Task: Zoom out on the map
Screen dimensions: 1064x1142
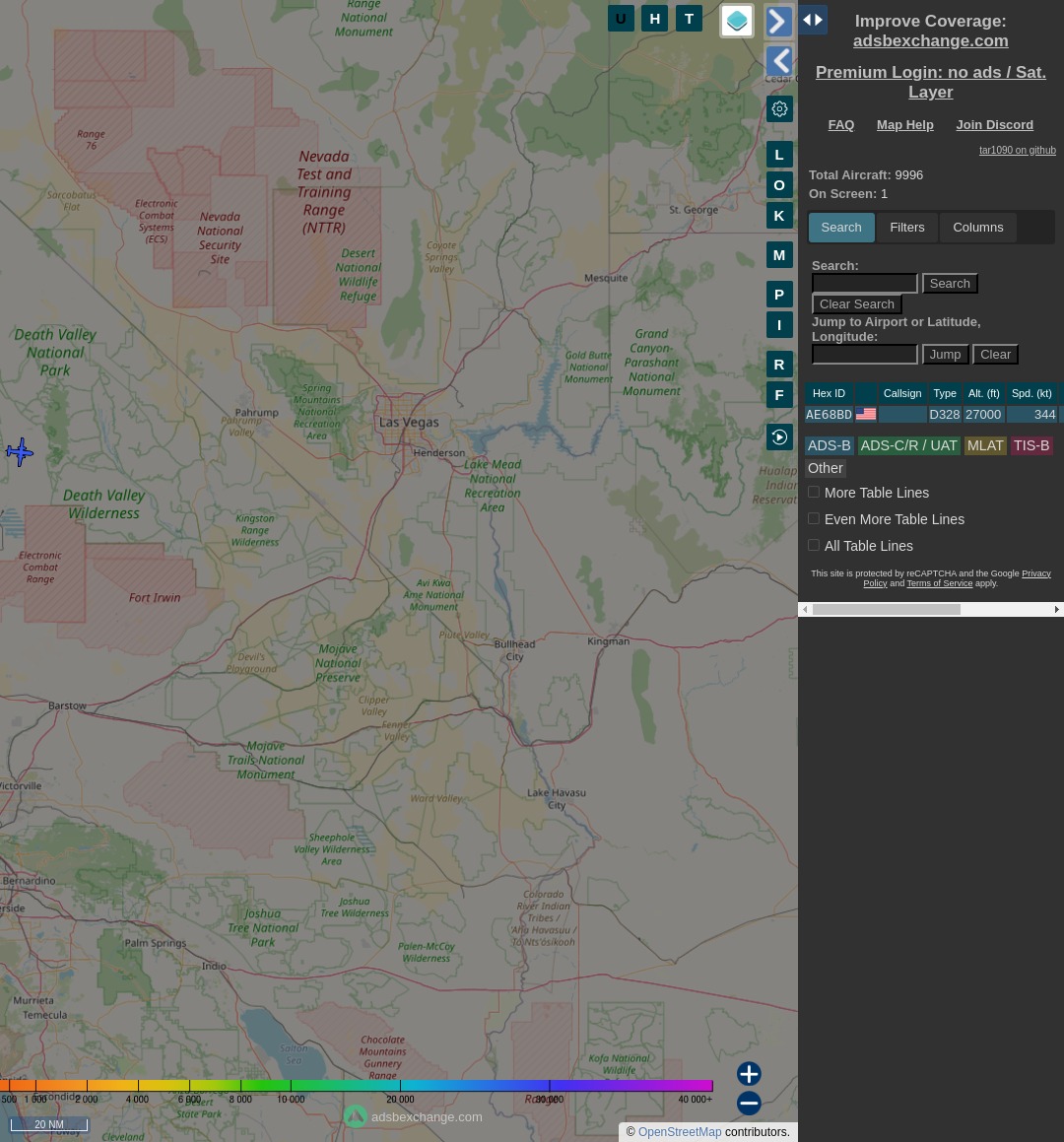Action: click(x=749, y=1103)
